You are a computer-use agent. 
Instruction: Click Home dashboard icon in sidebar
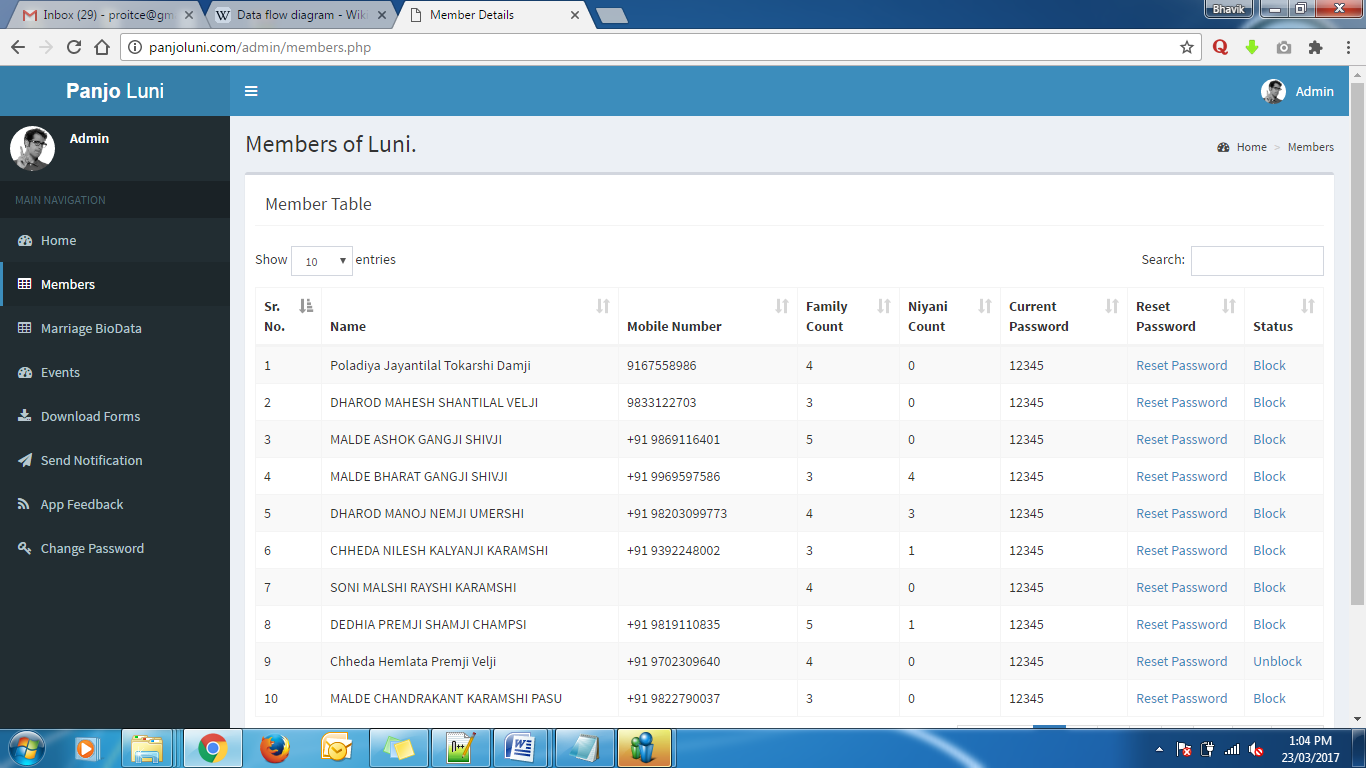(x=25, y=240)
